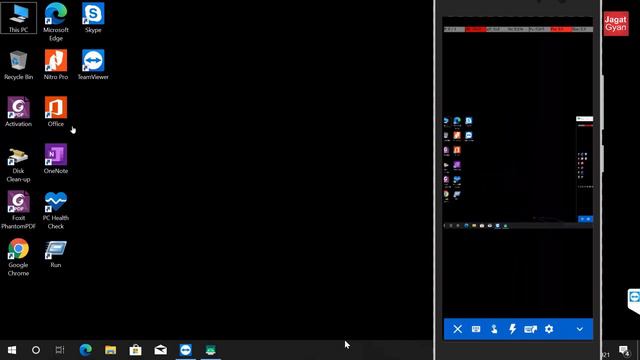Select the TeamViewer desktop shortcut
Viewport: 640px width, 360px height.
point(93,65)
